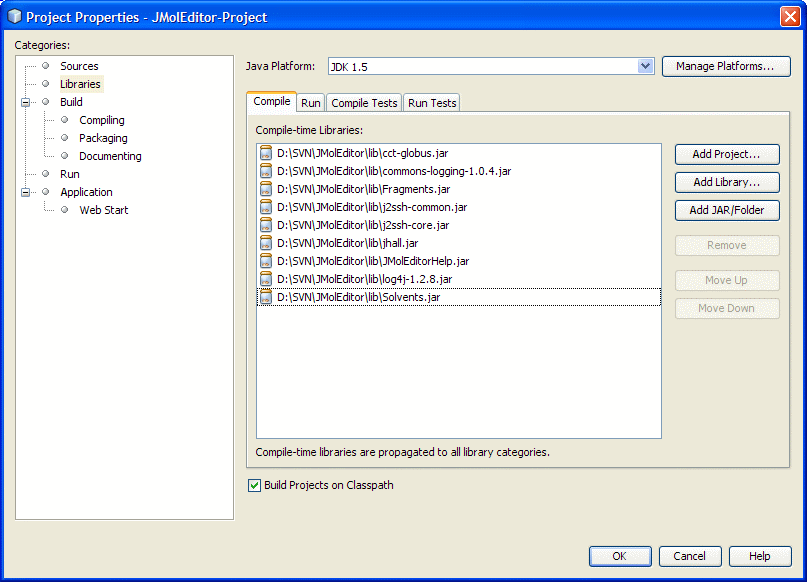
Task: Confirm the dialog with OK
Action: [620, 556]
